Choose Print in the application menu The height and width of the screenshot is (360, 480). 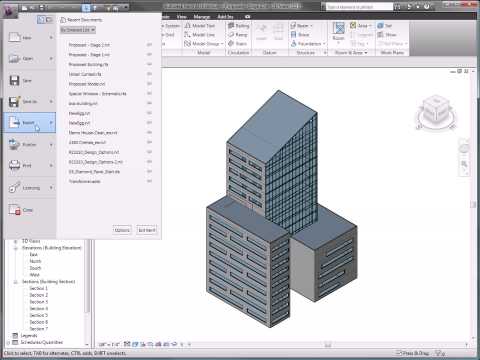(30, 165)
